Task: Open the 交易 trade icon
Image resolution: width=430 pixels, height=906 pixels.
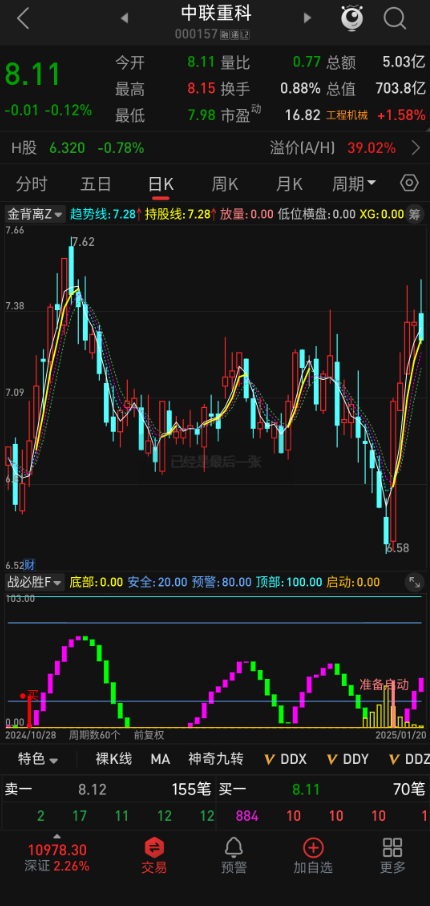Action: [154, 856]
